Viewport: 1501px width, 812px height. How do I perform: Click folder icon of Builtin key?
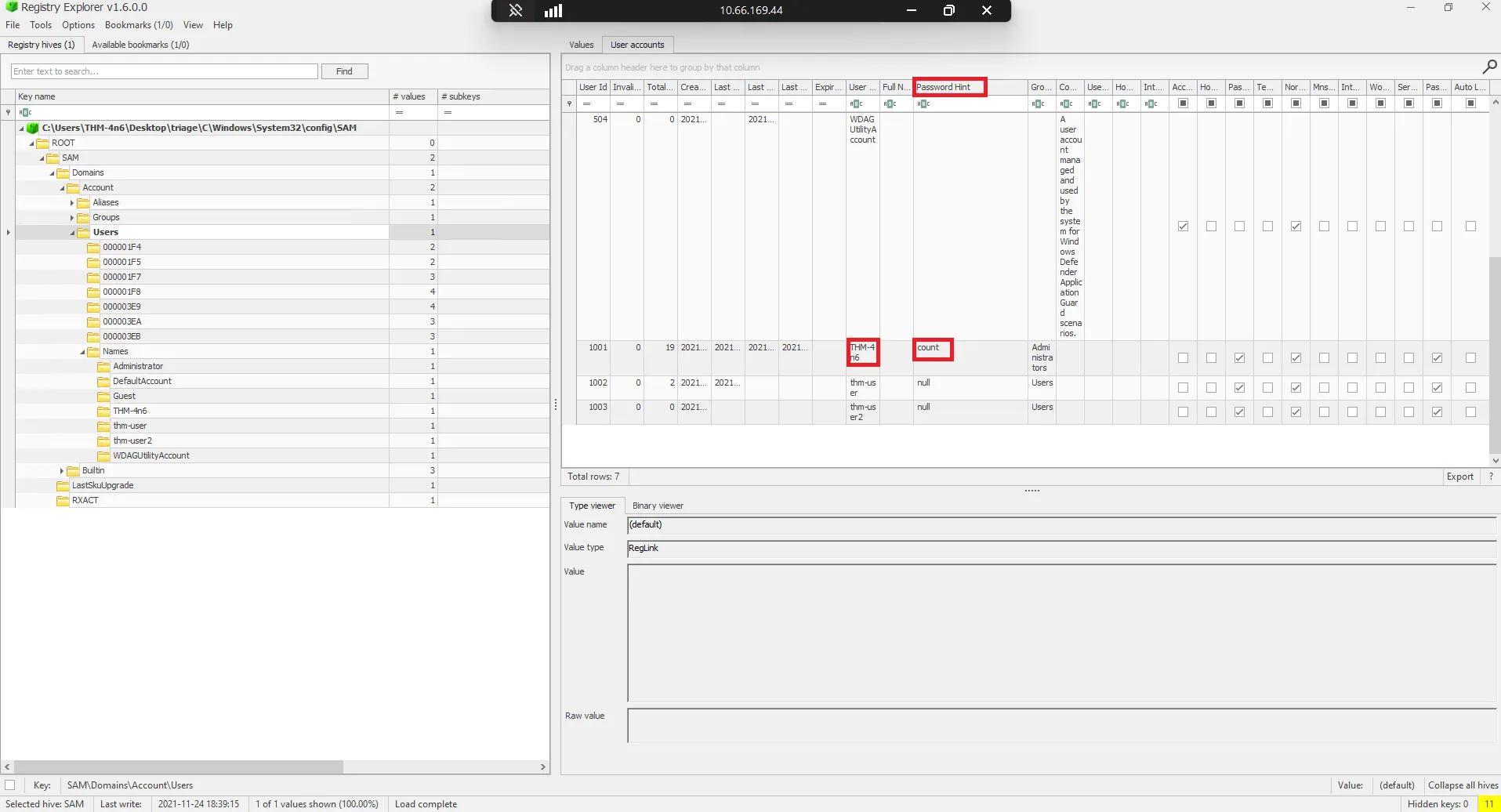pyautogui.click(x=74, y=470)
